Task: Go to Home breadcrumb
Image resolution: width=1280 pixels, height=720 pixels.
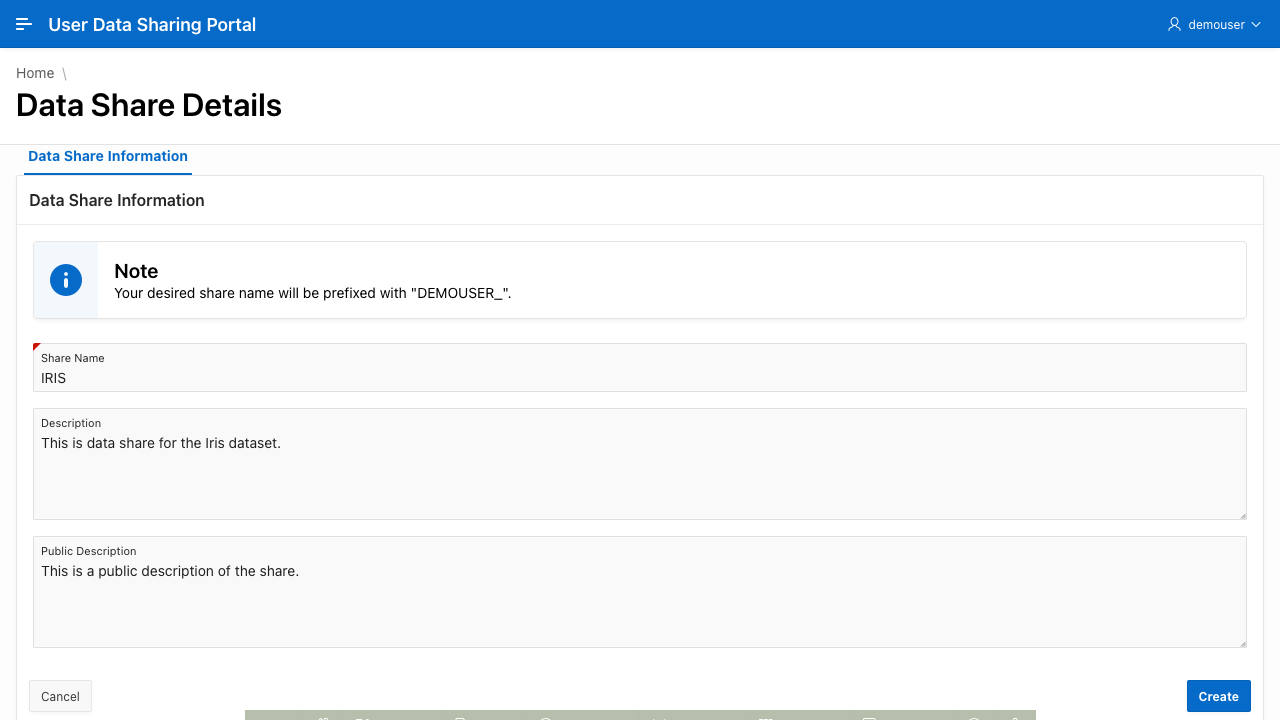Action: coord(35,73)
